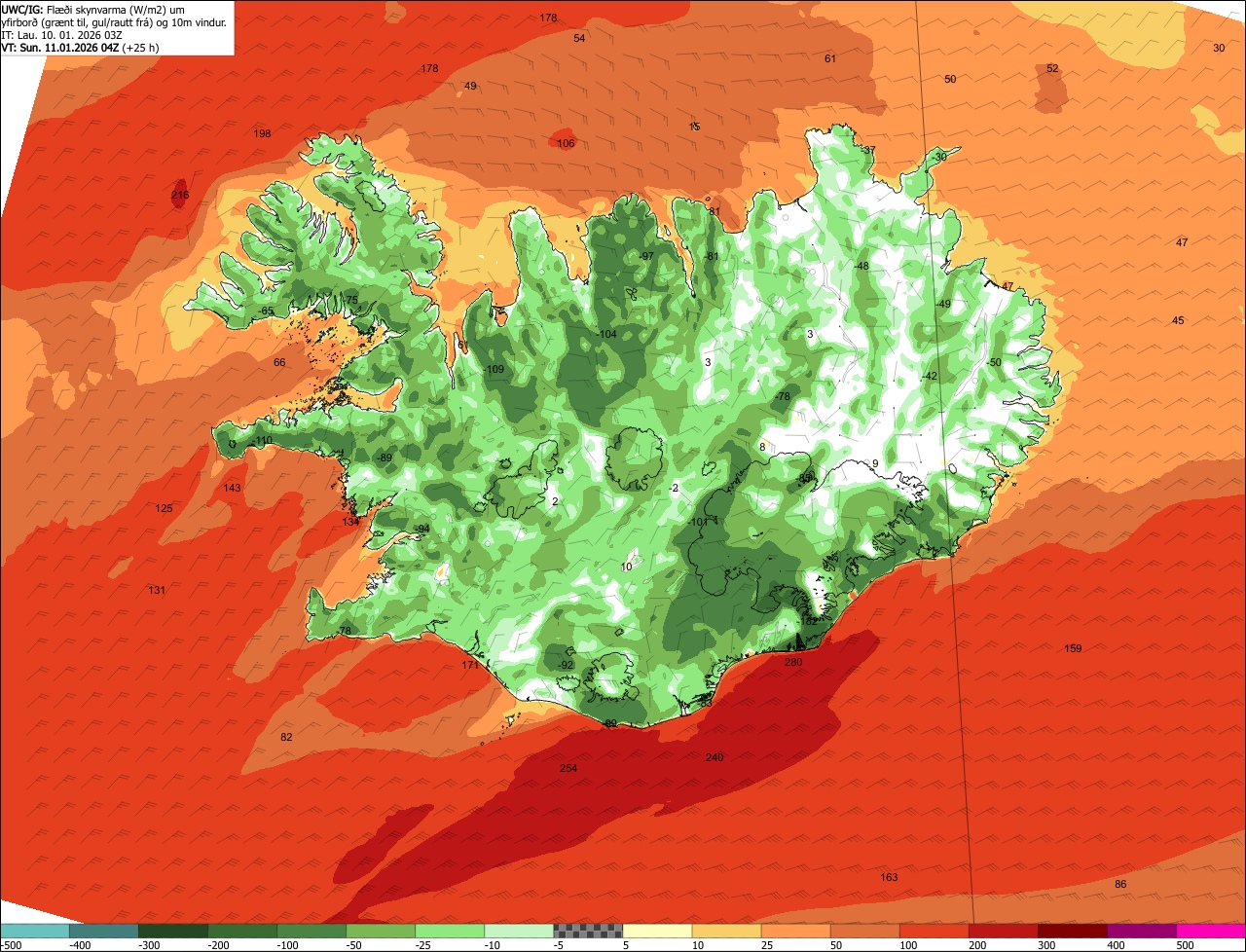The image size is (1246, 952).
Task: Click the 'UWC/IG: Flæði skynvarma' title line
Action: point(93,9)
